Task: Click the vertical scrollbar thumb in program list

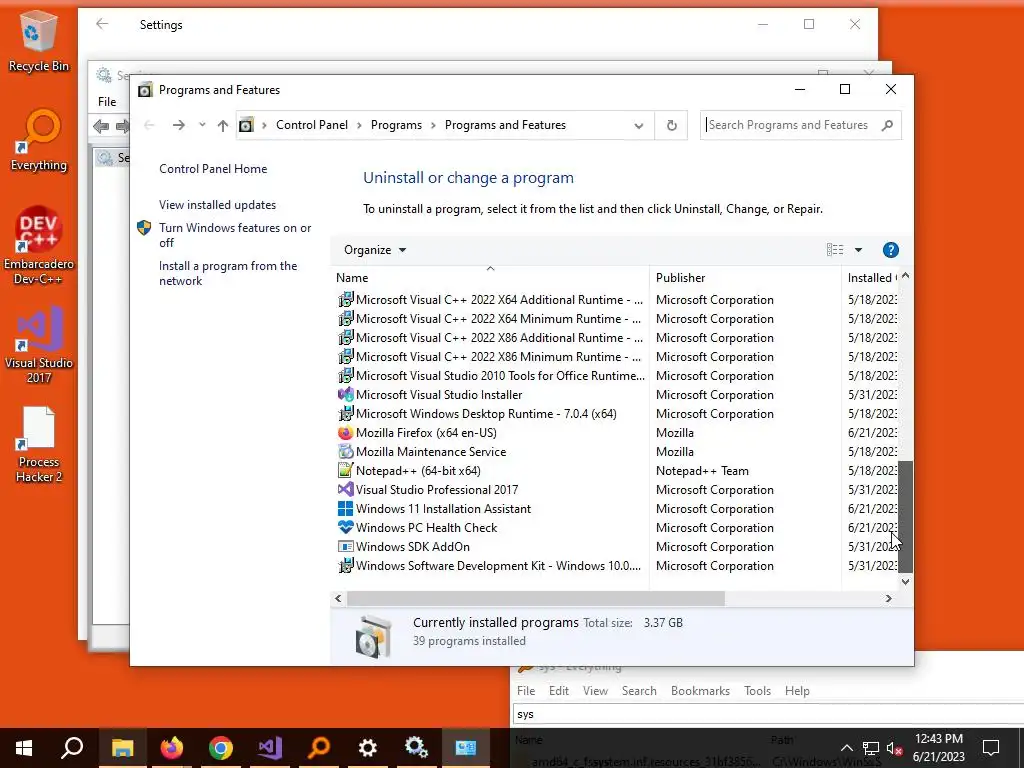Action: [905, 517]
